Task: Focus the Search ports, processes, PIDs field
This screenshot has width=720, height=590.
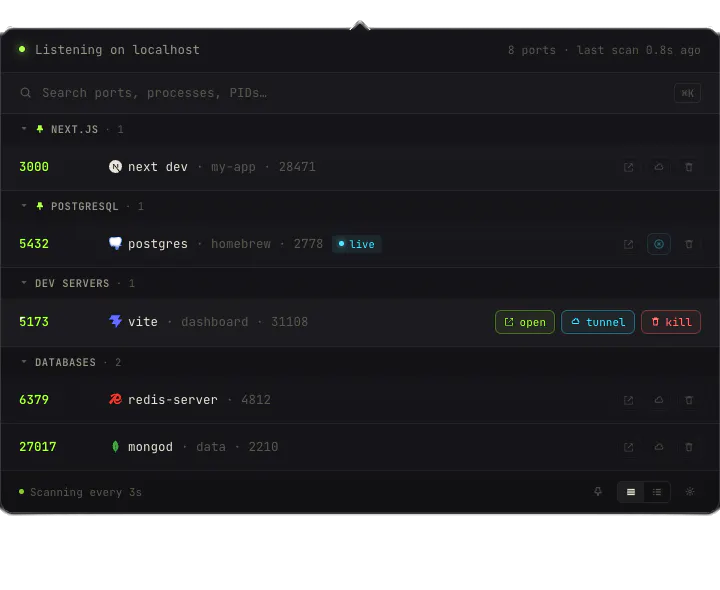Action: pos(360,93)
